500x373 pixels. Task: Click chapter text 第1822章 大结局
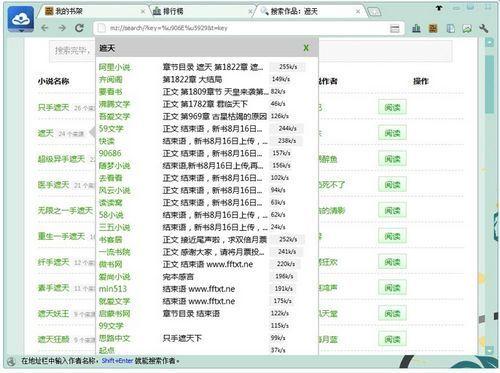[192, 79]
